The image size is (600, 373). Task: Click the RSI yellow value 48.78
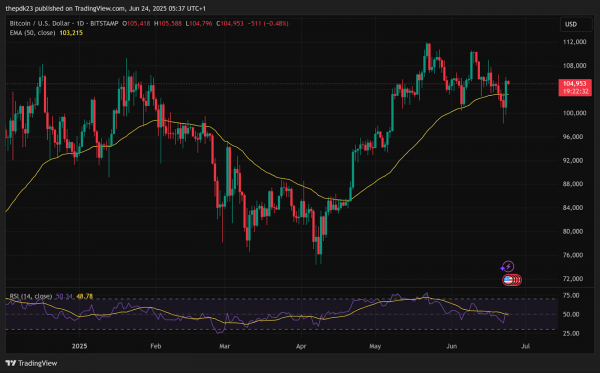[x=85, y=296]
